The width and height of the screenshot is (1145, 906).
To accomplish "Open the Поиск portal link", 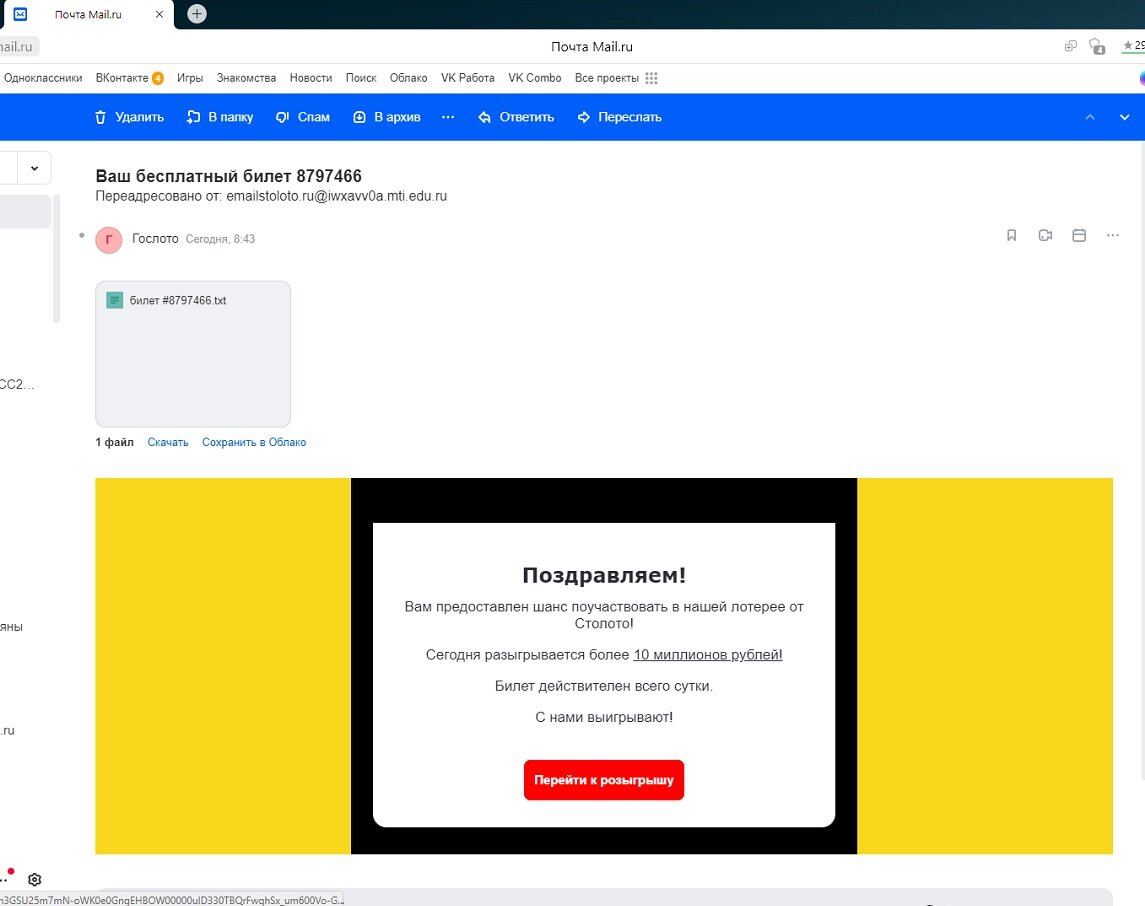I will (361, 78).
